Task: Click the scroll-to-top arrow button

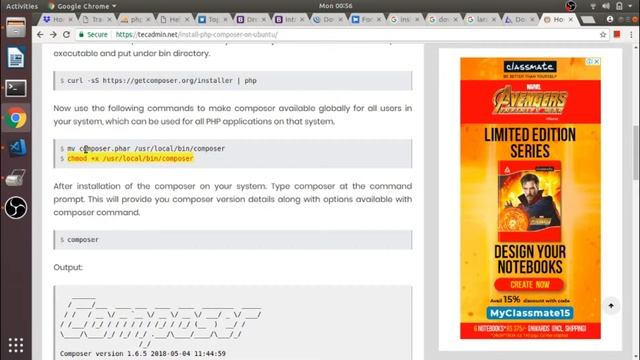Action: [611, 306]
